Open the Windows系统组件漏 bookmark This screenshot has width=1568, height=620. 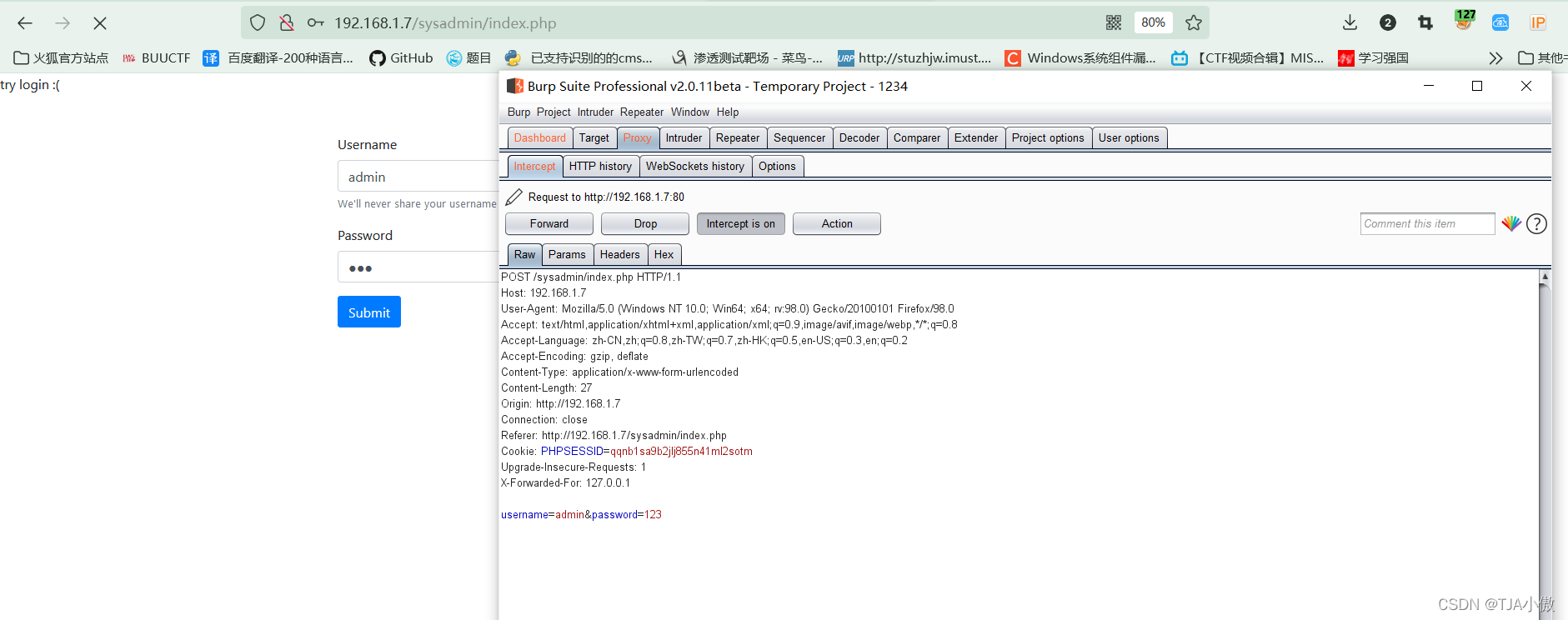click(1080, 58)
